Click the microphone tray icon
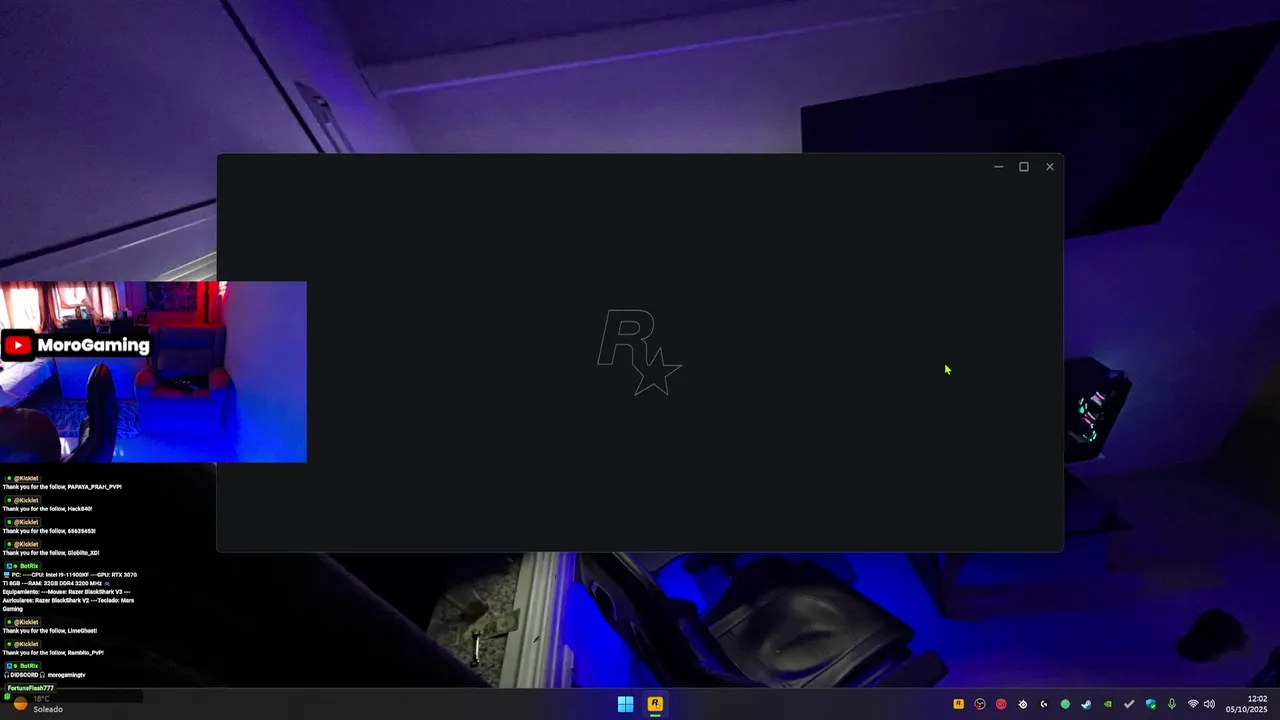Image resolution: width=1280 pixels, height=720 pixels. point(1172,704)
